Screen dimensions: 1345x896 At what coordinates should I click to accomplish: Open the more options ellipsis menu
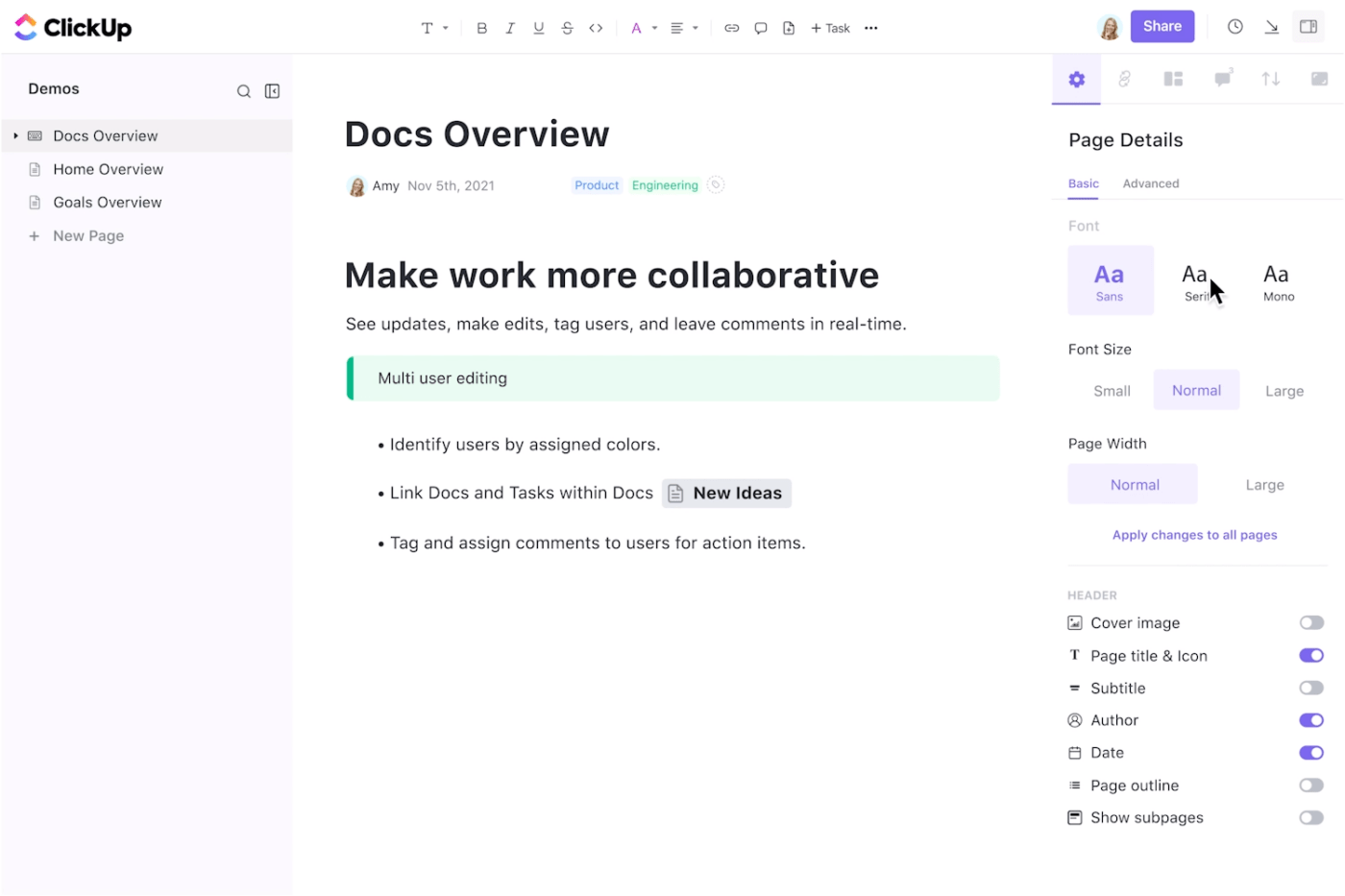tap(870, 28)
